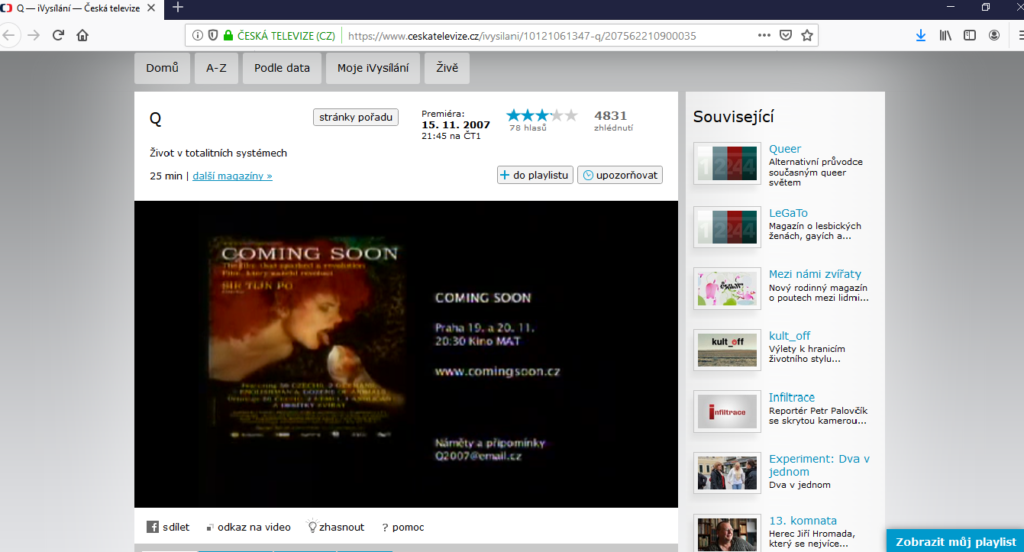This screenshot has height=552, width=1024.
Task: Open Mezi námi zvířaty thumbnail
Action: click(x=727, y=288)
